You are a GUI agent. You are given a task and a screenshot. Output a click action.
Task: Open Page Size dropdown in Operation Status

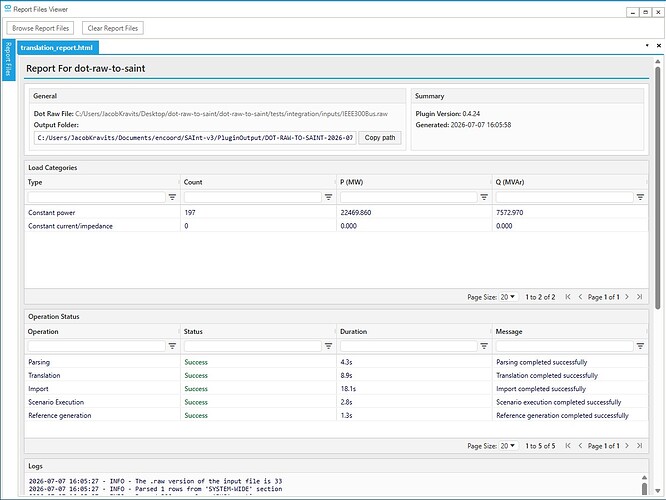(x=508, y=446)
